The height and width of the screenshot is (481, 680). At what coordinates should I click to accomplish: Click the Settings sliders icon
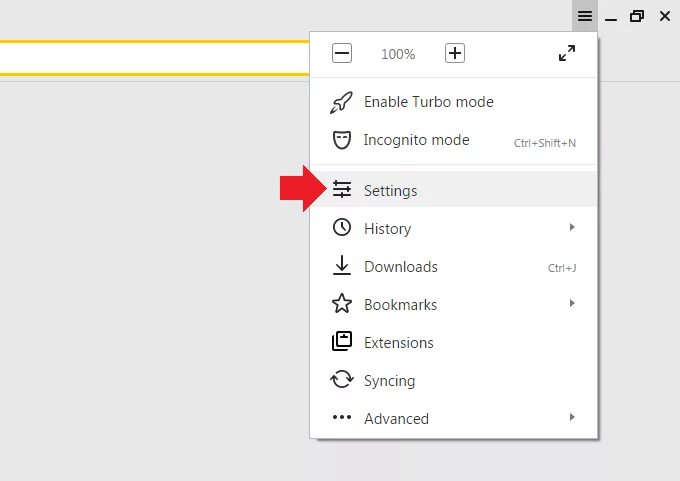point(342,190)
